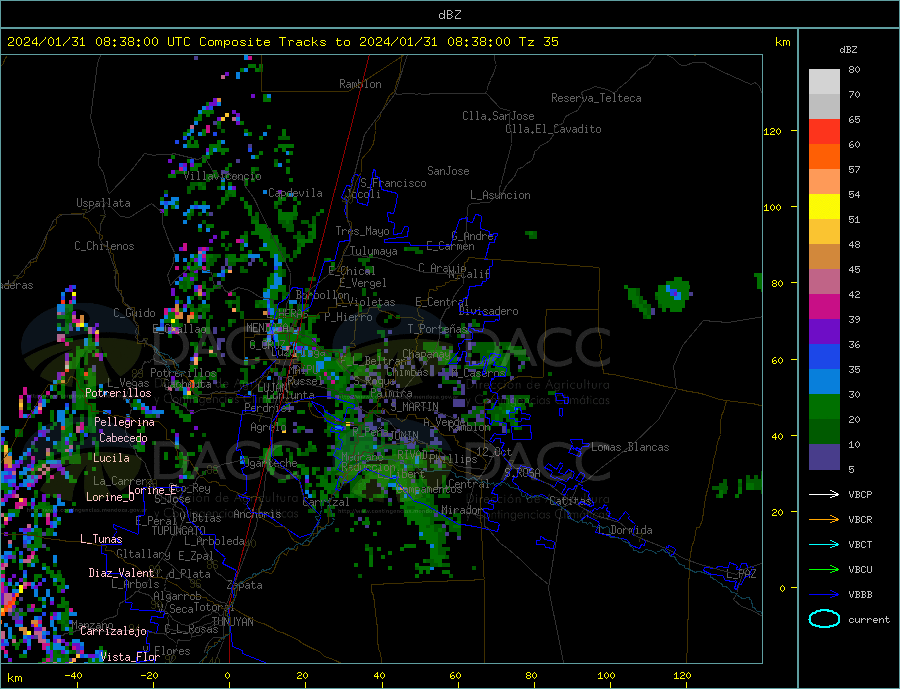Click the Palmira place label
Screen dimensions: 900x689
pyautogui.click(x=391, y=393)
